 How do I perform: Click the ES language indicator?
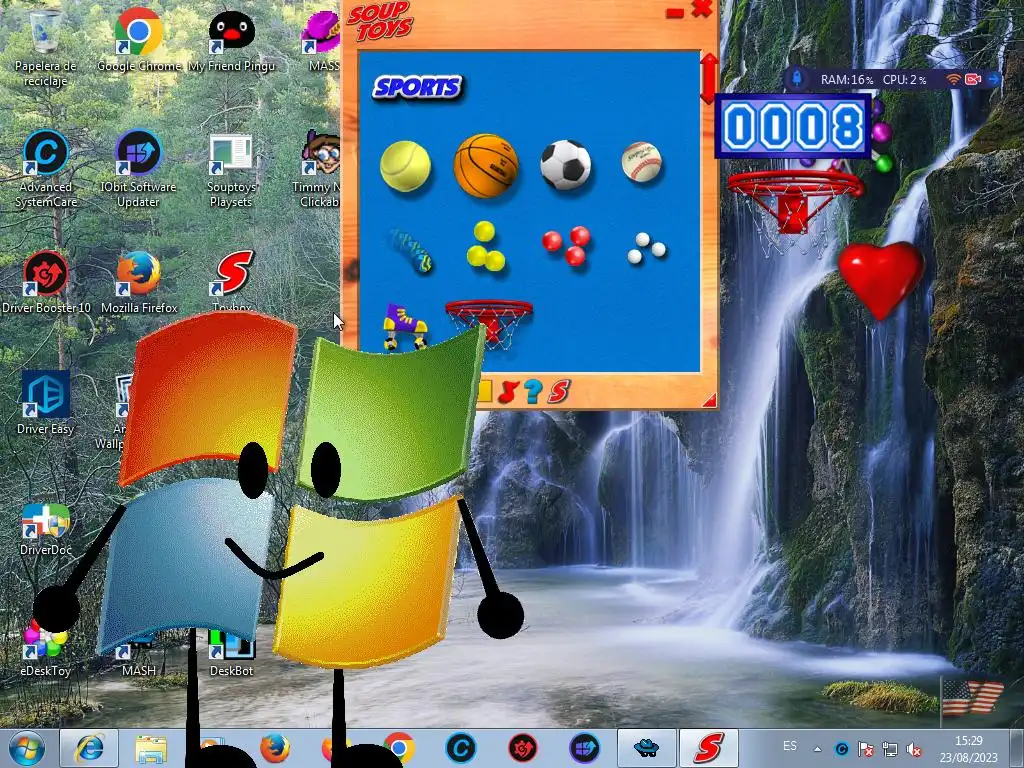click(x=790, y=746)
